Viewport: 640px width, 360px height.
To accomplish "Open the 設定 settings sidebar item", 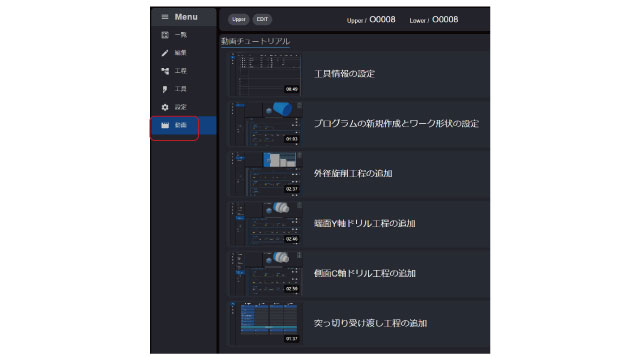I will click(183, 107).
